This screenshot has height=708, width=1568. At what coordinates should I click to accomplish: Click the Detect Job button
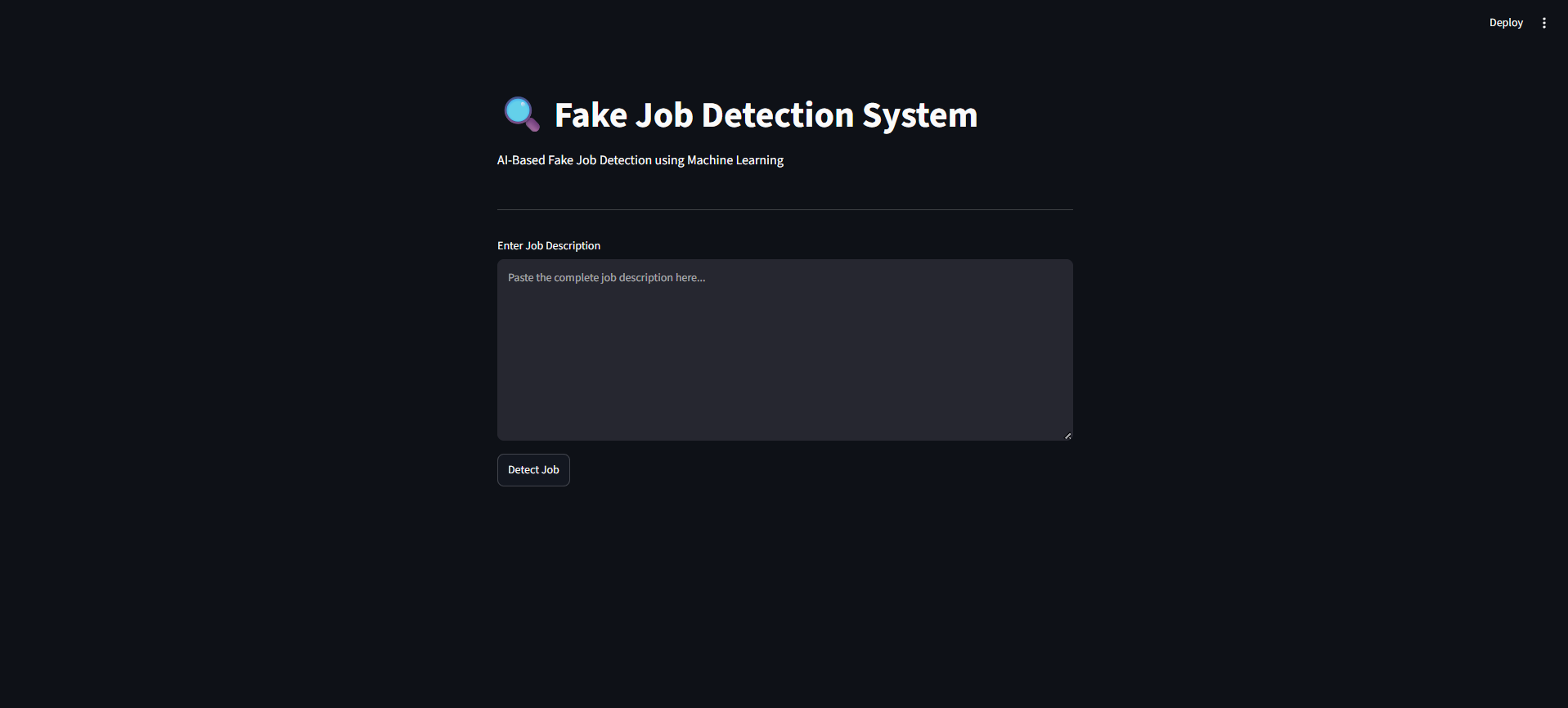[533, 470]
